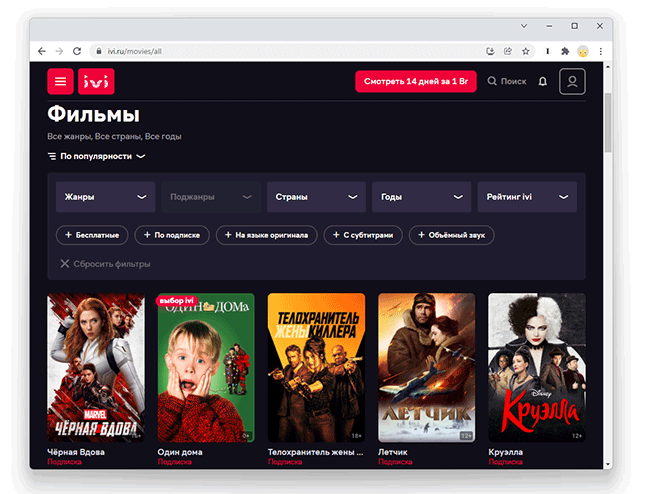Open the tab search chevron

point(524,26)
